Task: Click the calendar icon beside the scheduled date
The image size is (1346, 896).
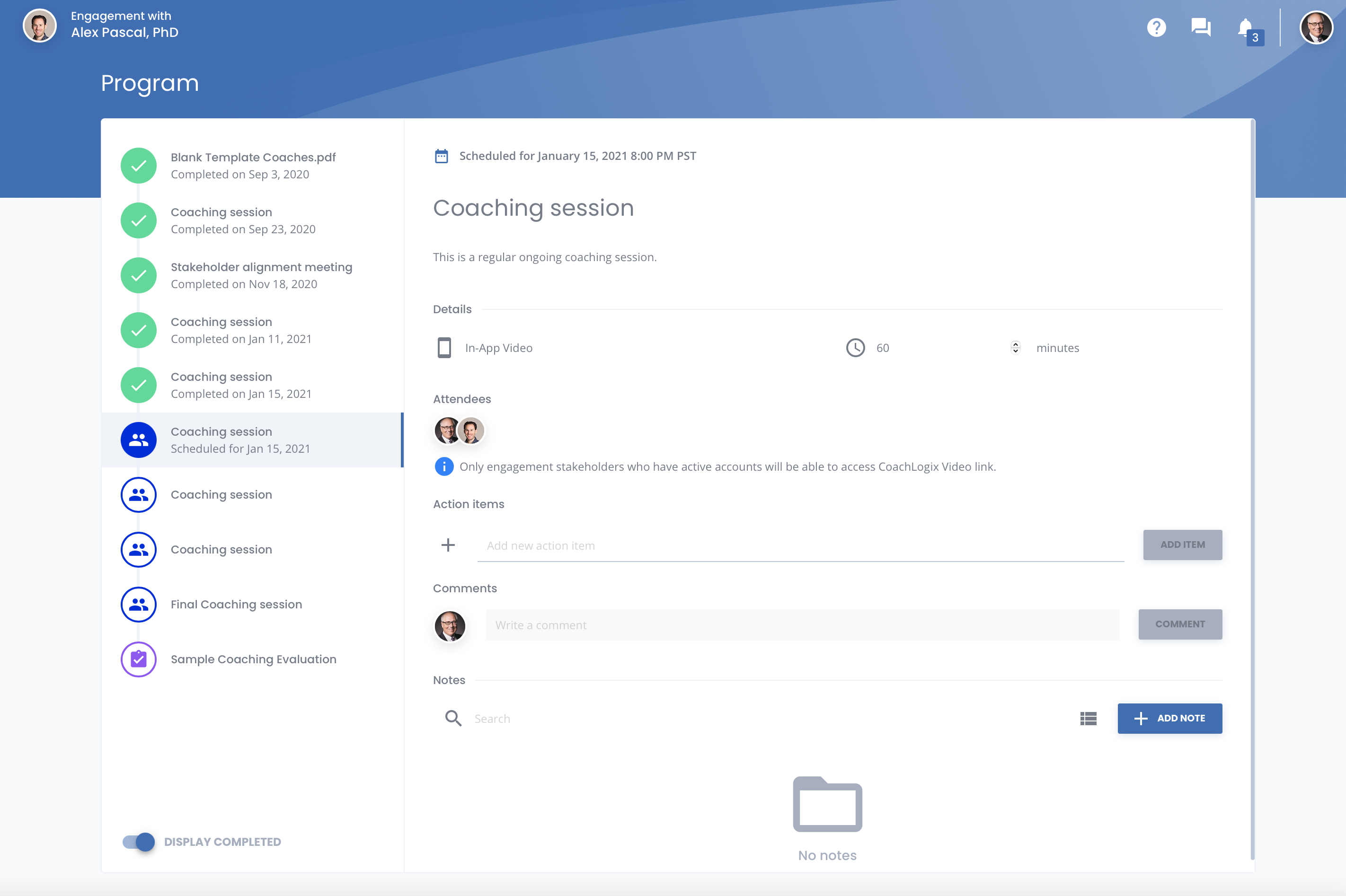Action: pos(441,156)
